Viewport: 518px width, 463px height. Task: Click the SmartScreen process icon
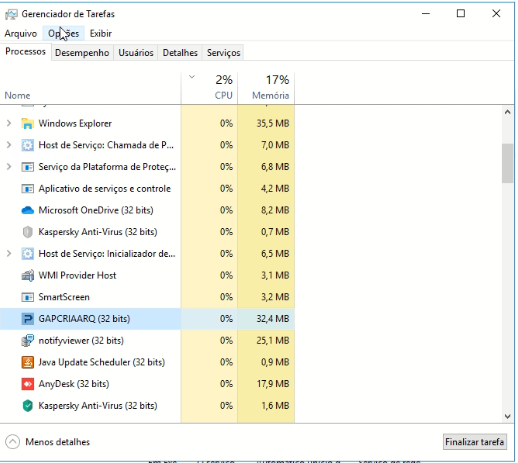pyautogui.click(x=27, y=297)
